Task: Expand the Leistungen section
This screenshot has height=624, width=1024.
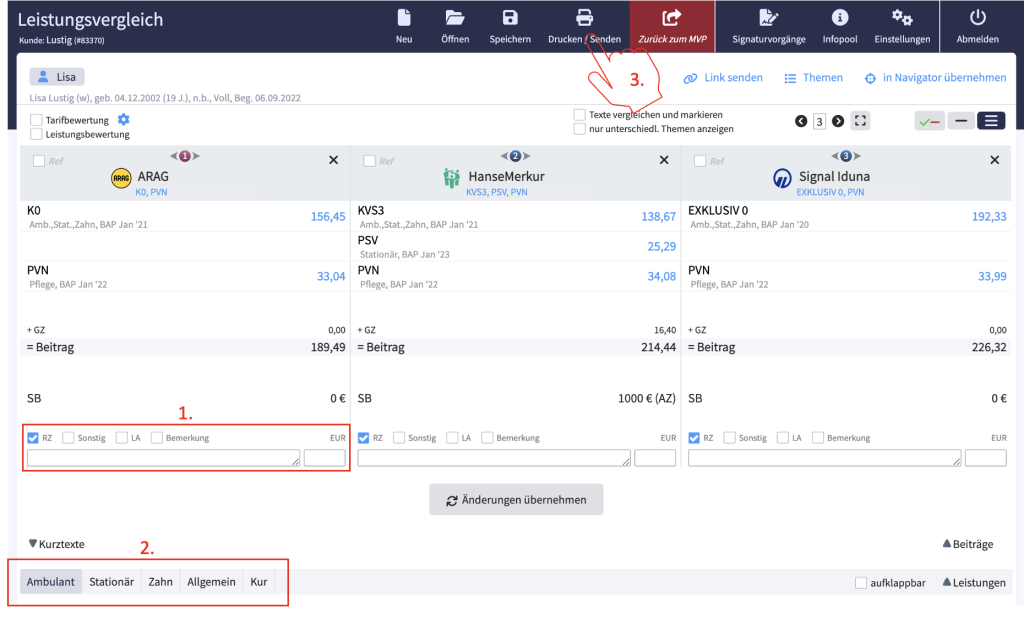Action: click(x=974, y=582)
